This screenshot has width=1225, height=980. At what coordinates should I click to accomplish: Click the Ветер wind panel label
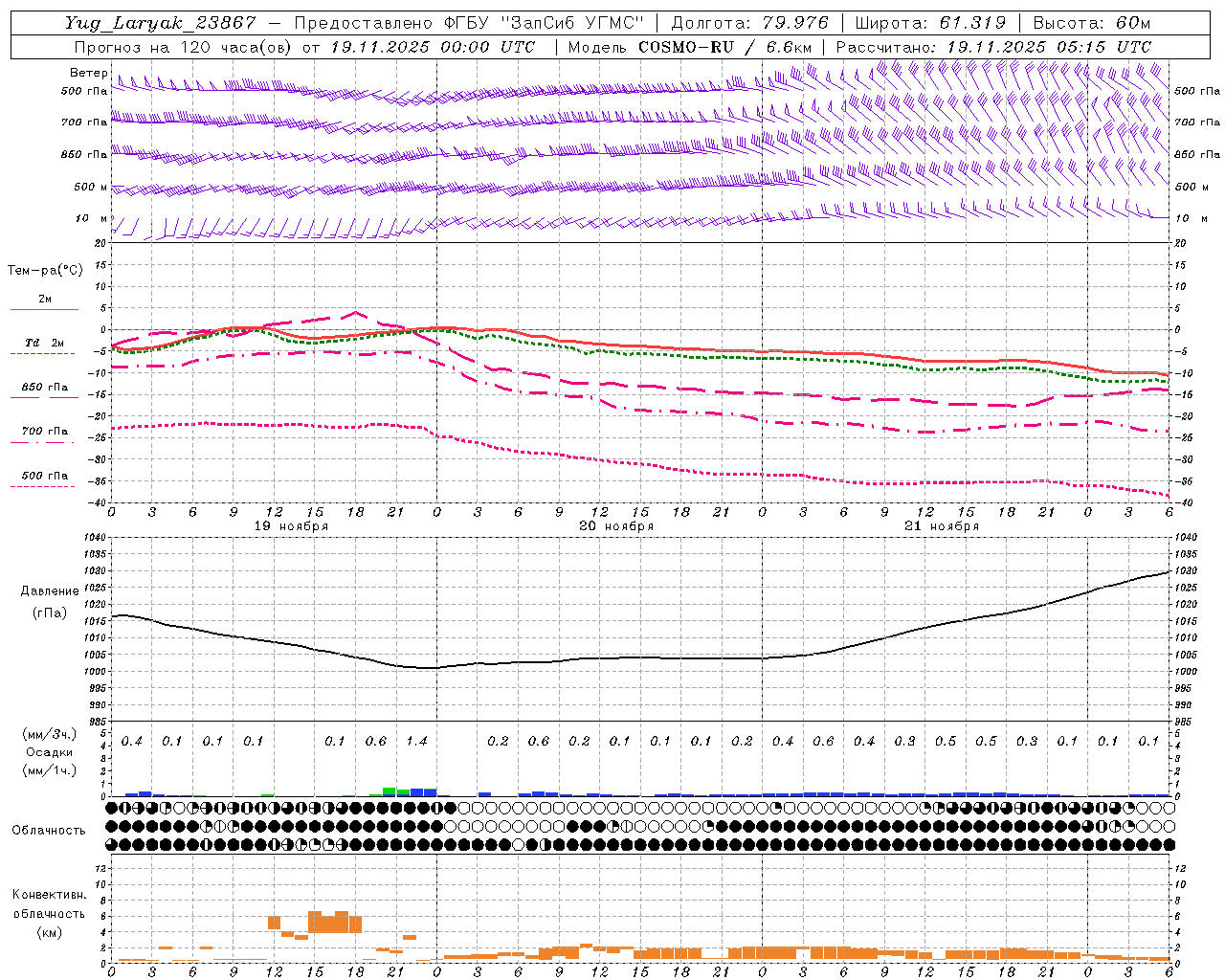[x=88, y=73]
